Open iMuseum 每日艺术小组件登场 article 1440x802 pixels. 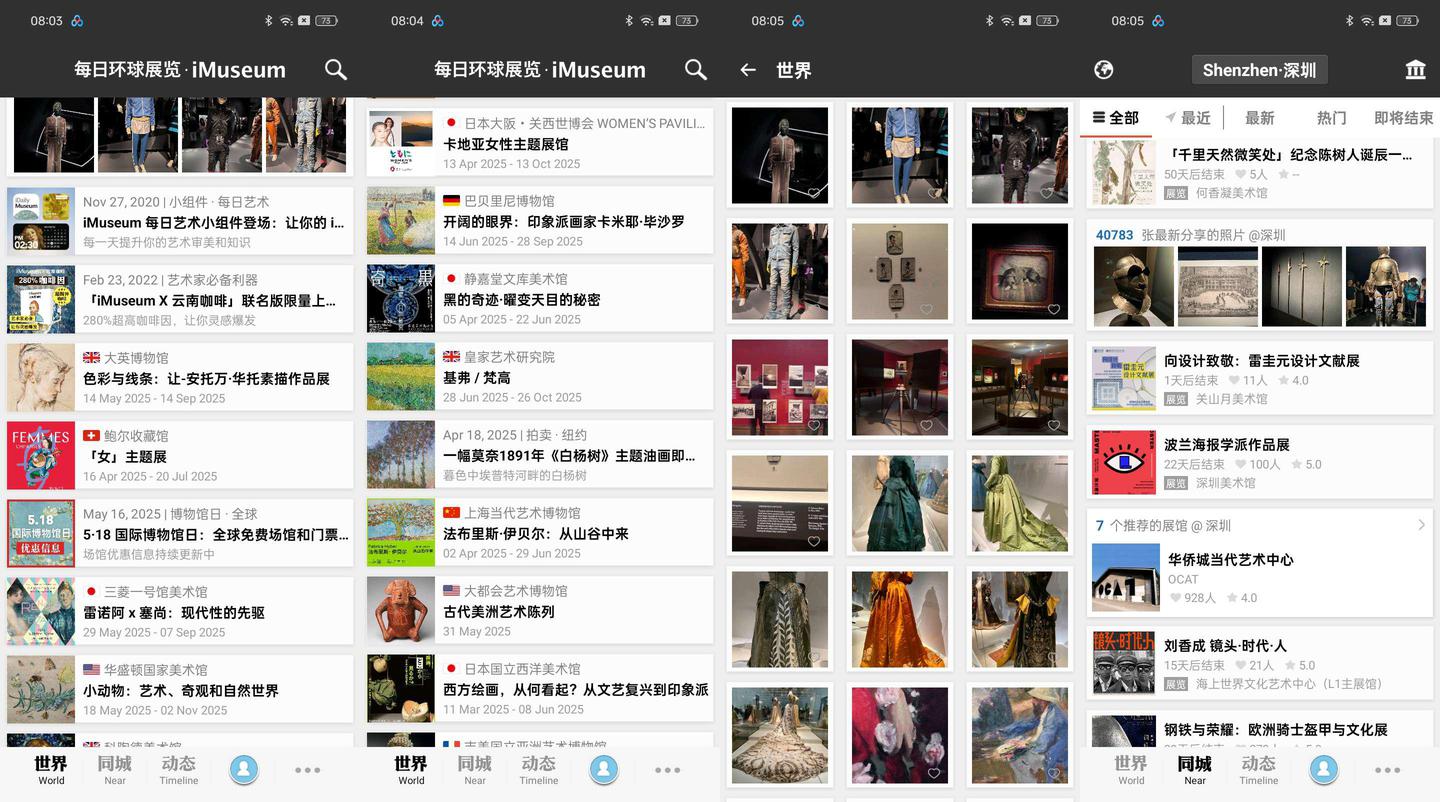pos(180,221)
